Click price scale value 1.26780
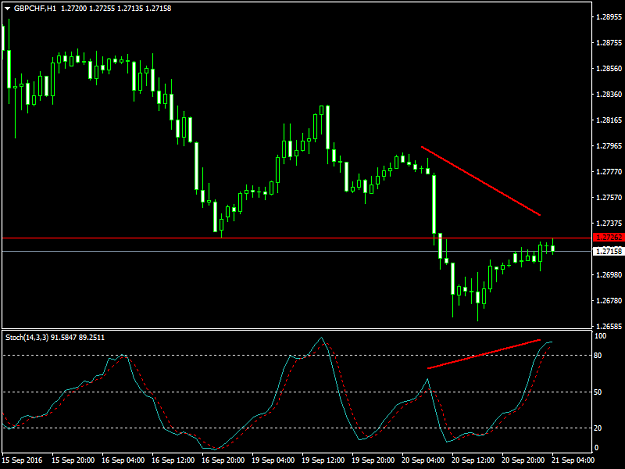This screenshot has height=469, width=625. [609, 300]
